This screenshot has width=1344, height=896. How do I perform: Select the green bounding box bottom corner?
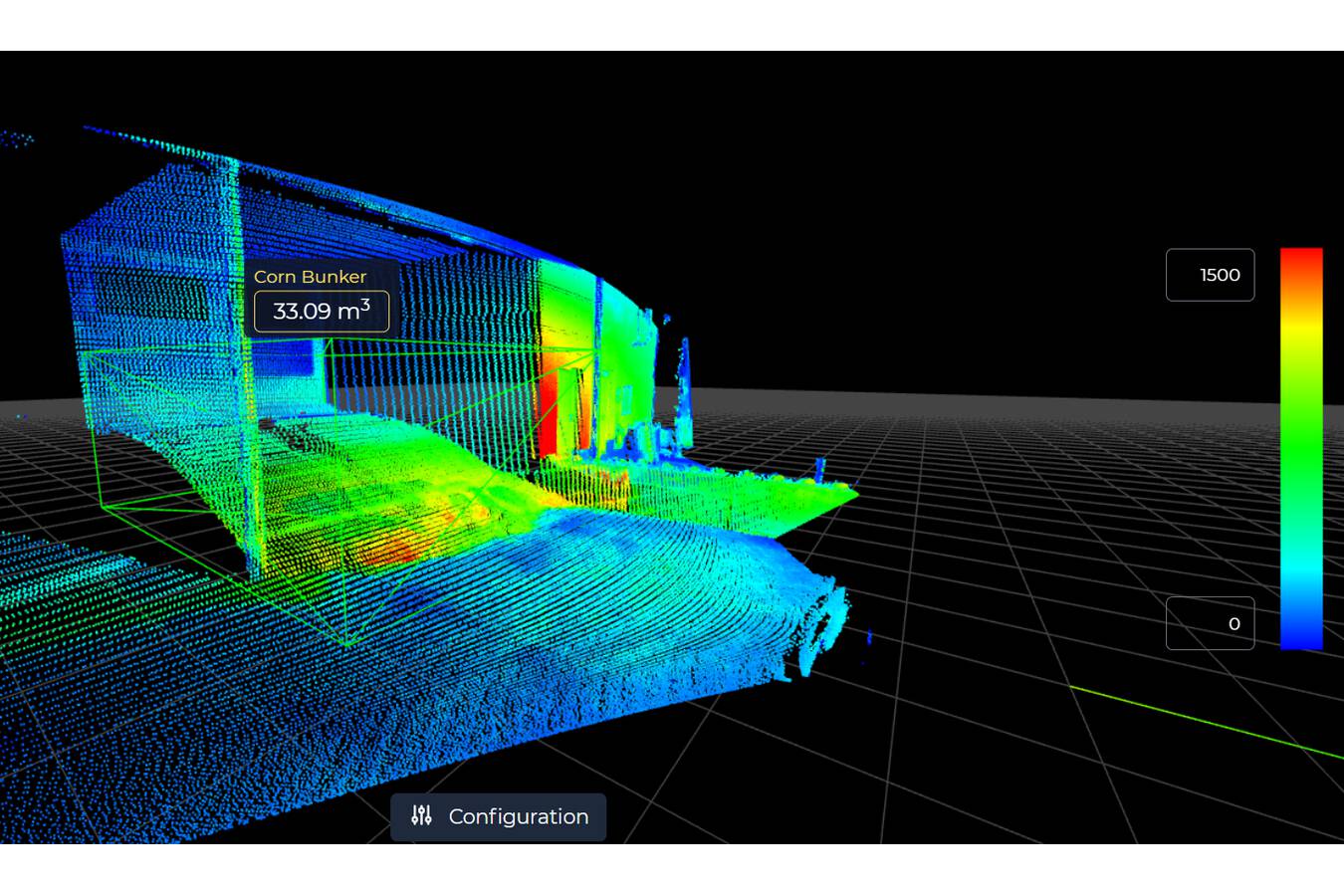[347, 644]
